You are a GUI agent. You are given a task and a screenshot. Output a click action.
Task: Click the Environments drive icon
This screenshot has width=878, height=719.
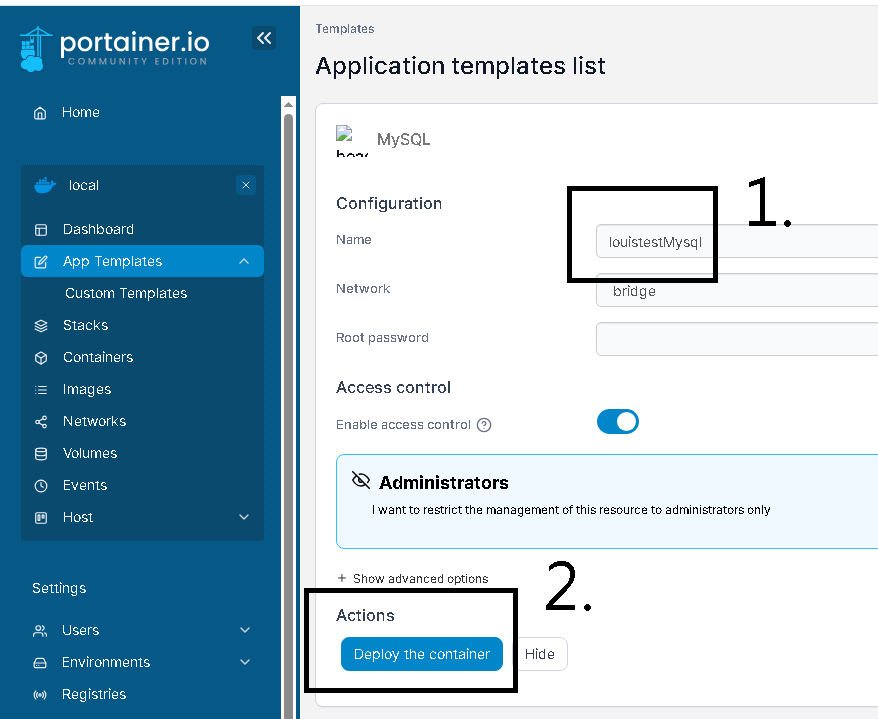(40, 662)
